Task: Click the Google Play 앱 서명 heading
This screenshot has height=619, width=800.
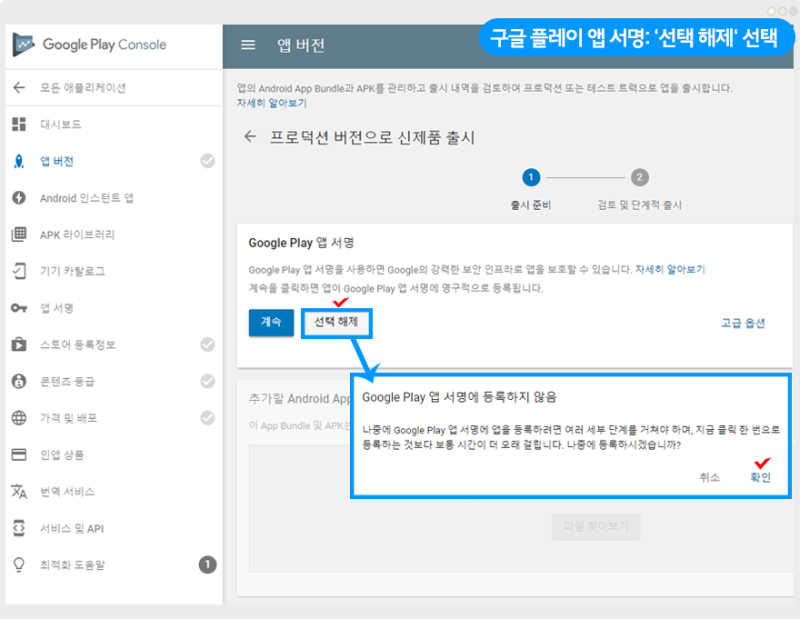Action: click(x=301, y=243)
